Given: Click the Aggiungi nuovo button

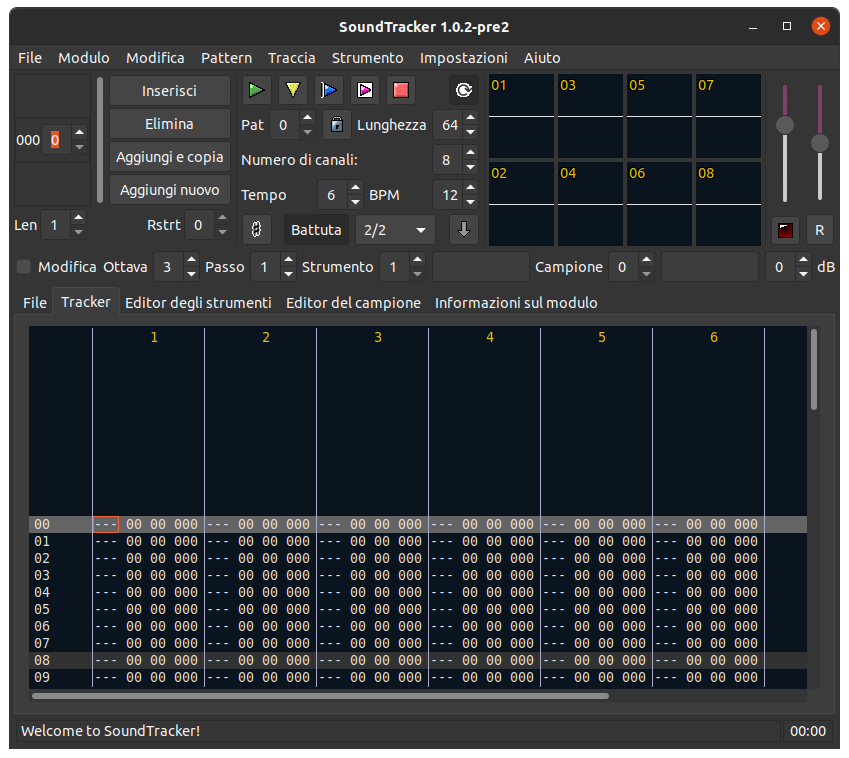Looking at the screenshot, I should (169, 190).
